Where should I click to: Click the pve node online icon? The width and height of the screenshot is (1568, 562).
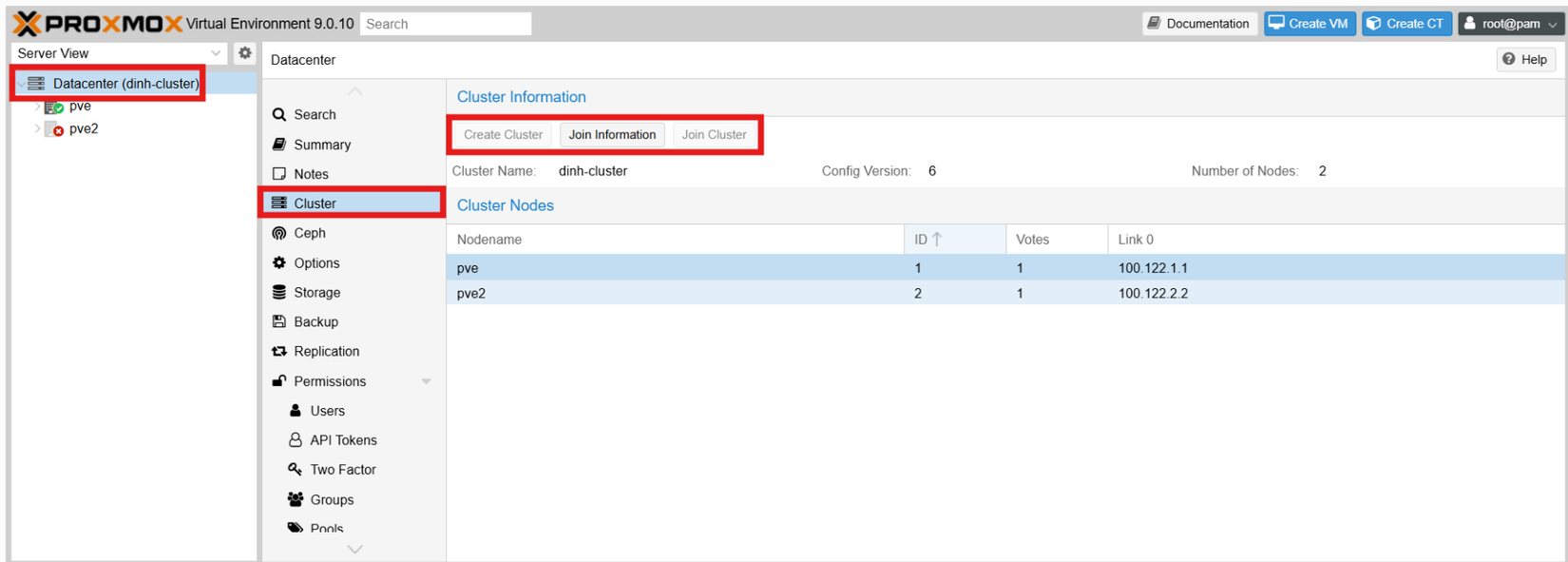click(54, 107)
